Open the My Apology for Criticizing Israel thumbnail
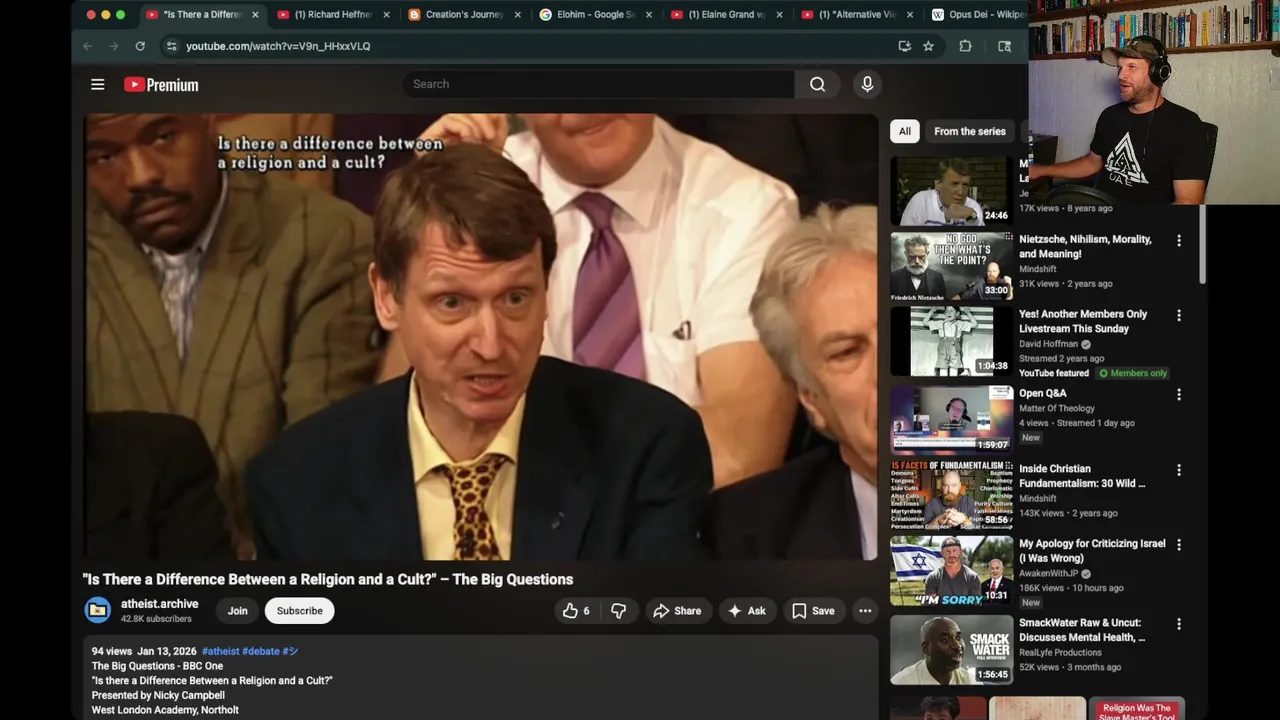The width and height of the screenshot is (1280, 720). coord(951,571)
